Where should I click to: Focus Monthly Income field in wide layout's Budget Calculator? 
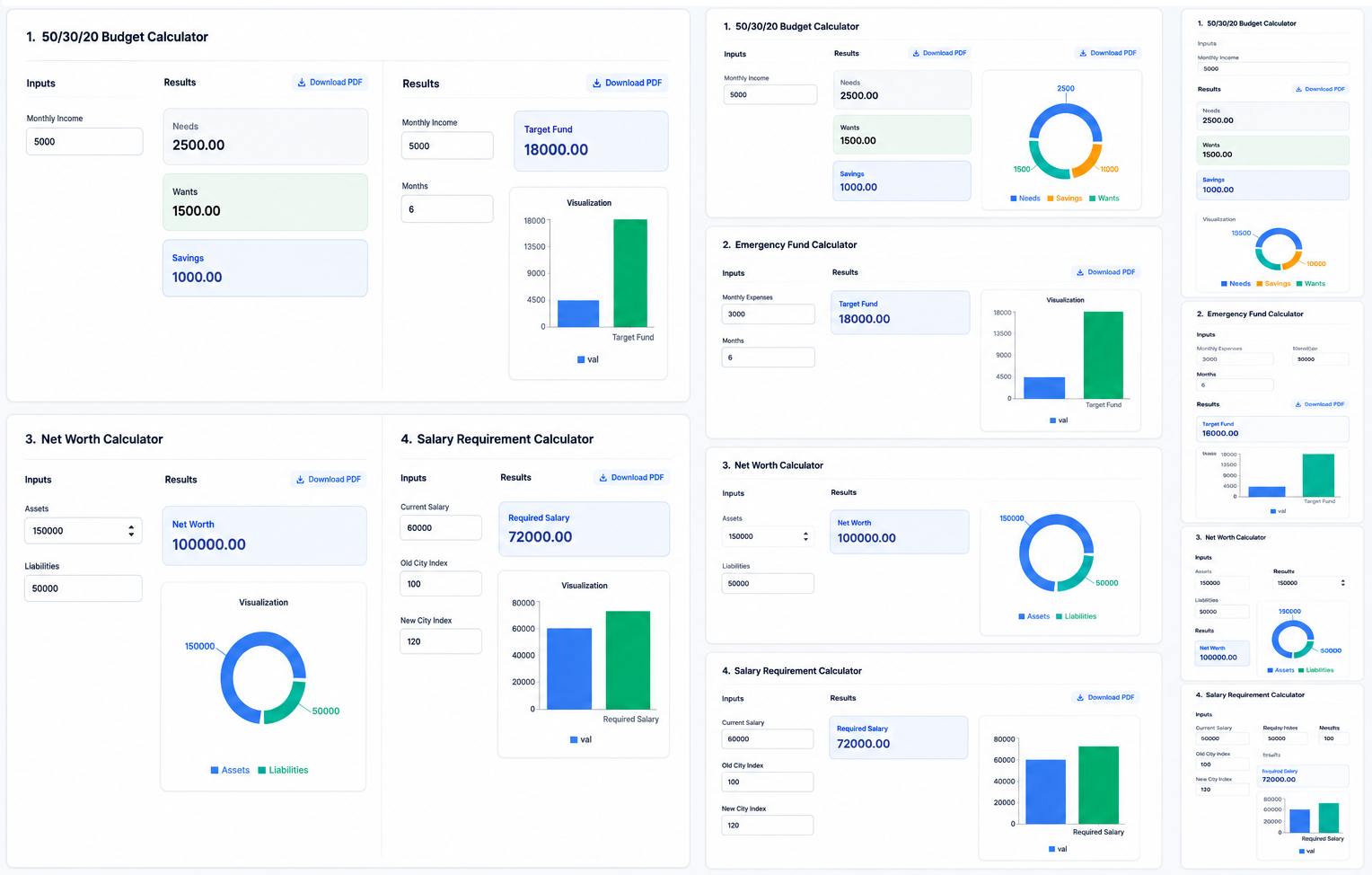point(84,142)
